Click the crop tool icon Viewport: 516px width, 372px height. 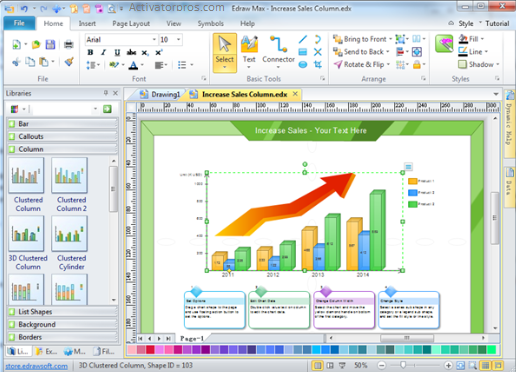click(318, 64)
